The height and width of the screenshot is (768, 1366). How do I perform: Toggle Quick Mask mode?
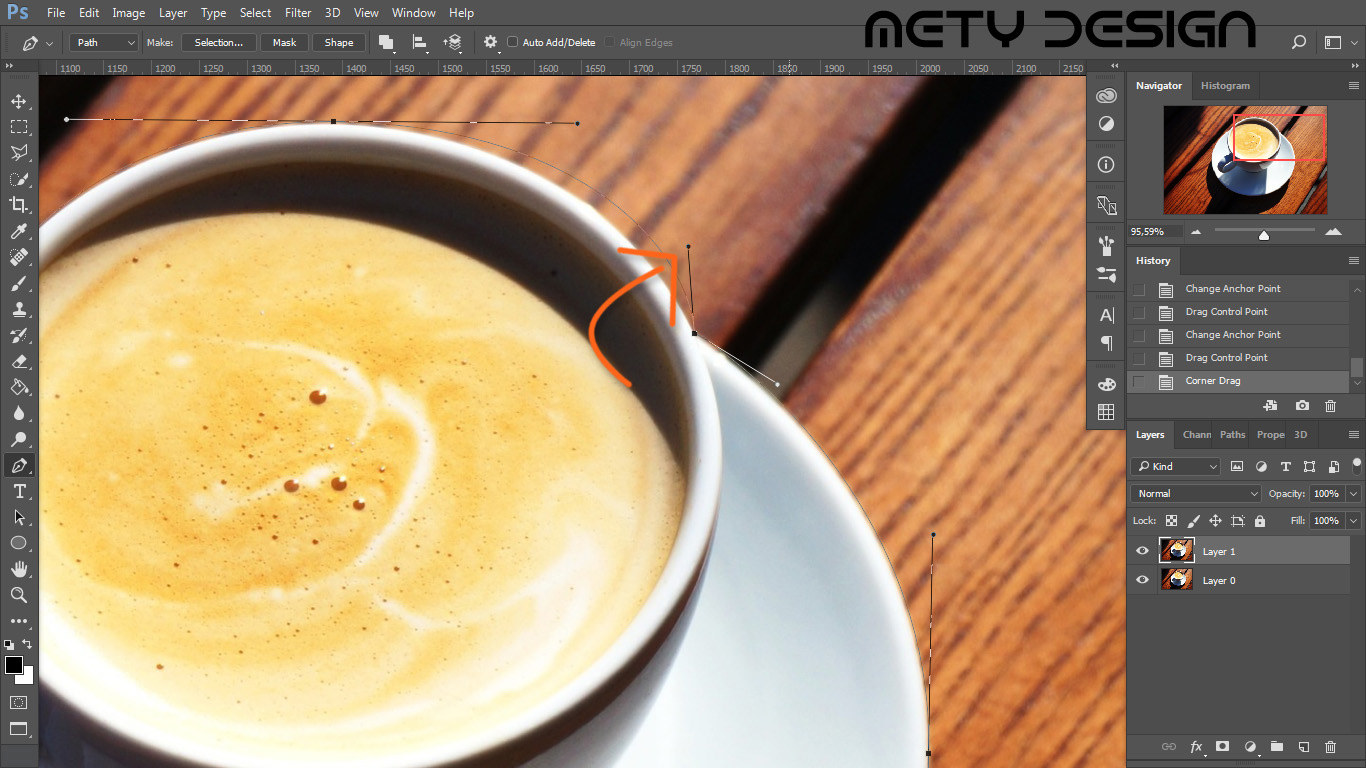tap(18, 702)
